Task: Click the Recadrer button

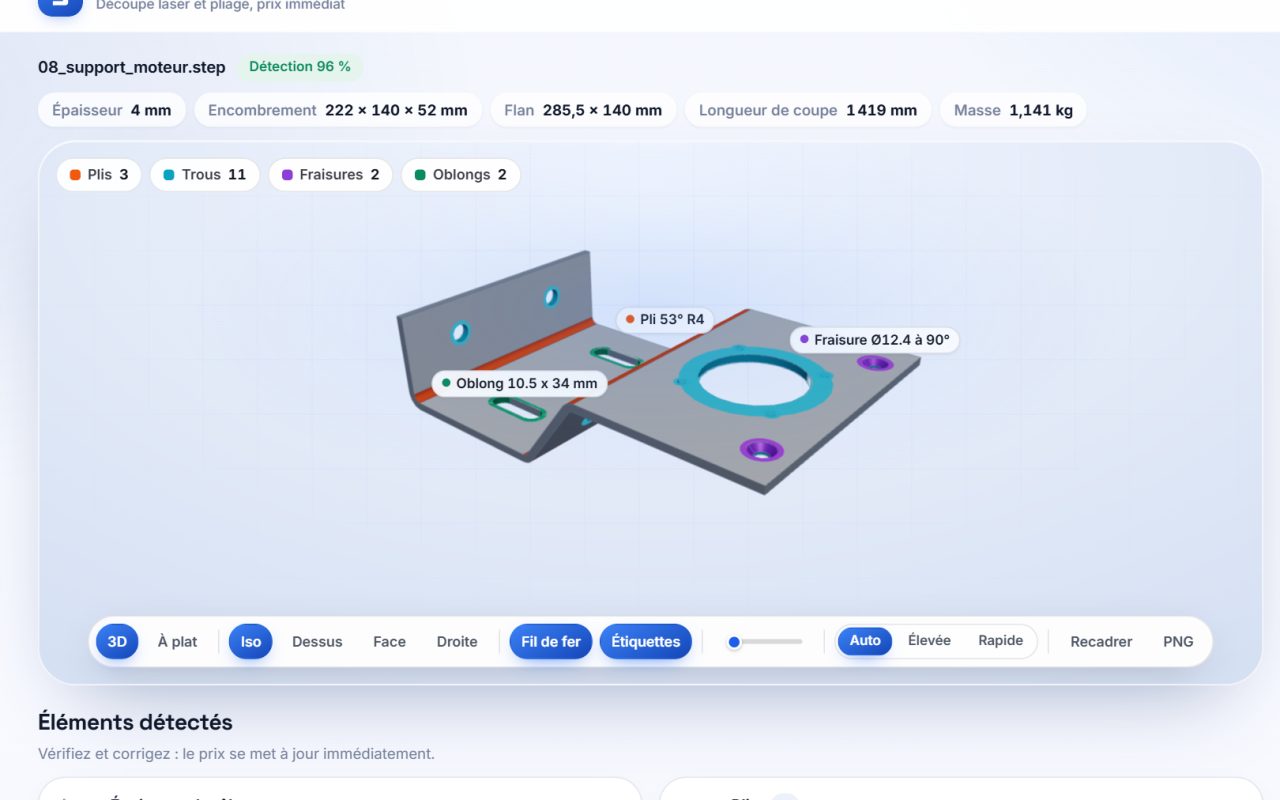Action: click(x=1101, y=642)
